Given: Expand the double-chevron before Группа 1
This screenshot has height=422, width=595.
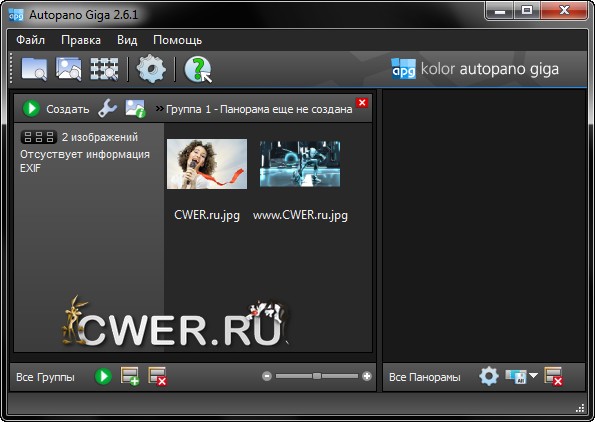Looking at the screenshot, I should point(159,109).
